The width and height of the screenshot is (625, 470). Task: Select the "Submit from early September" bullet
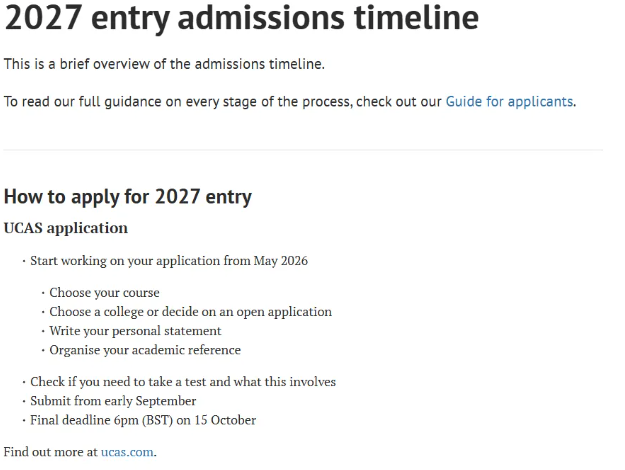[113, 401]
